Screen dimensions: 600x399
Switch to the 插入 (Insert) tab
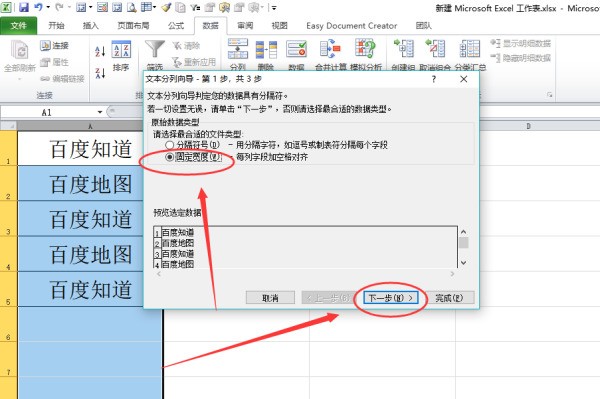coord(91,26)
